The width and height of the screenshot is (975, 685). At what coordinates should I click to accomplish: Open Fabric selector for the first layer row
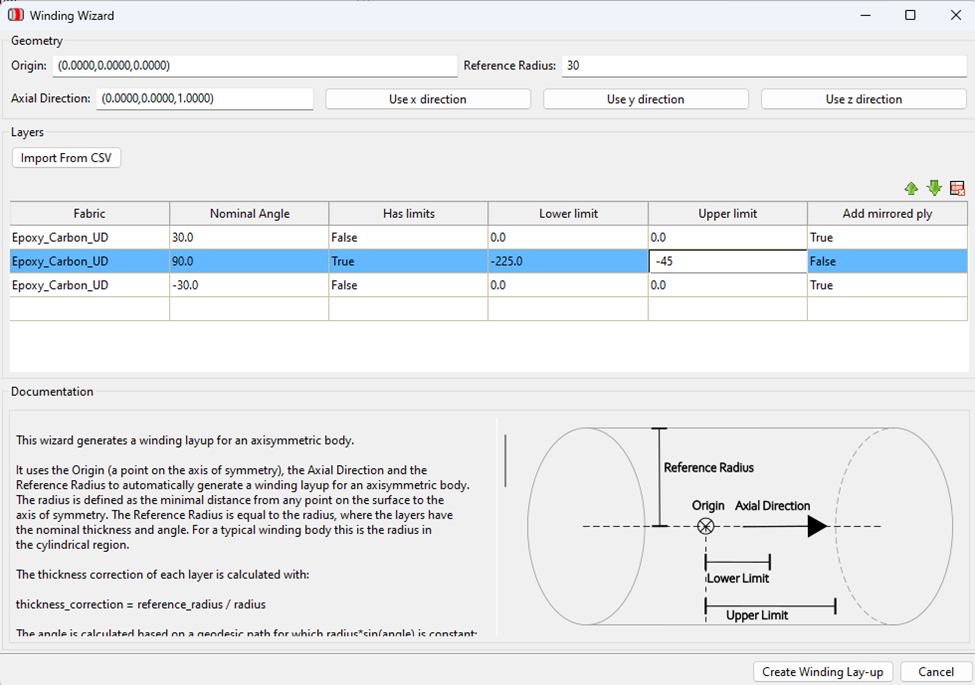pos(88,237)
